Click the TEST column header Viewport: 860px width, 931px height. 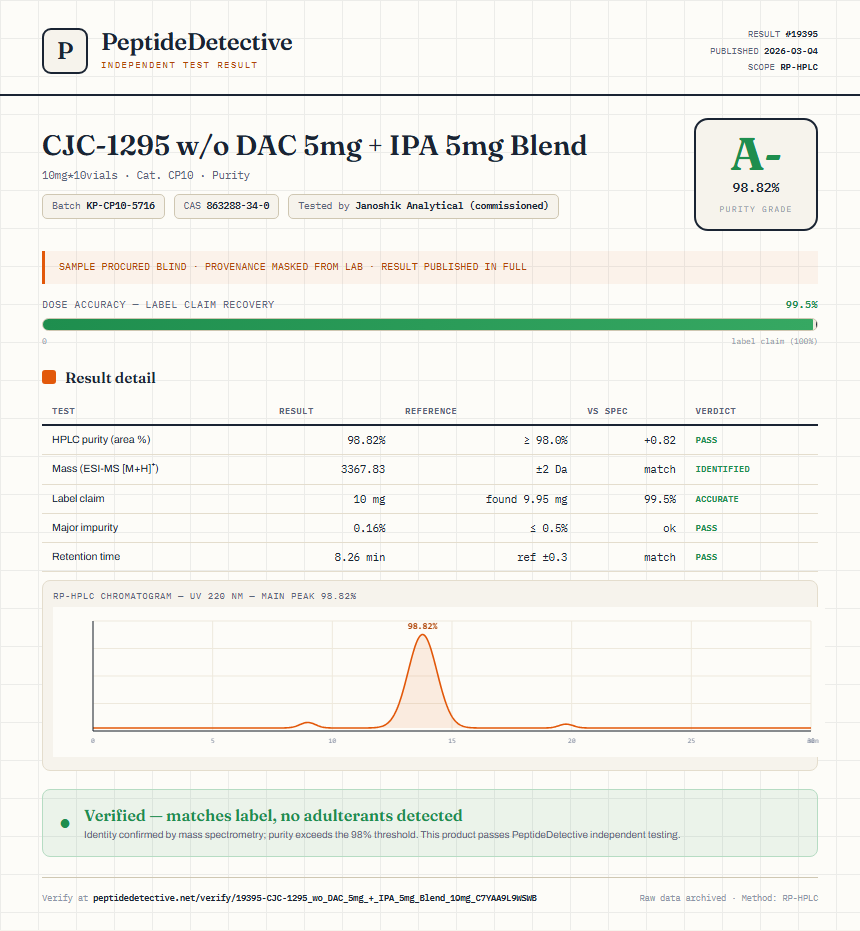(64, 411)
